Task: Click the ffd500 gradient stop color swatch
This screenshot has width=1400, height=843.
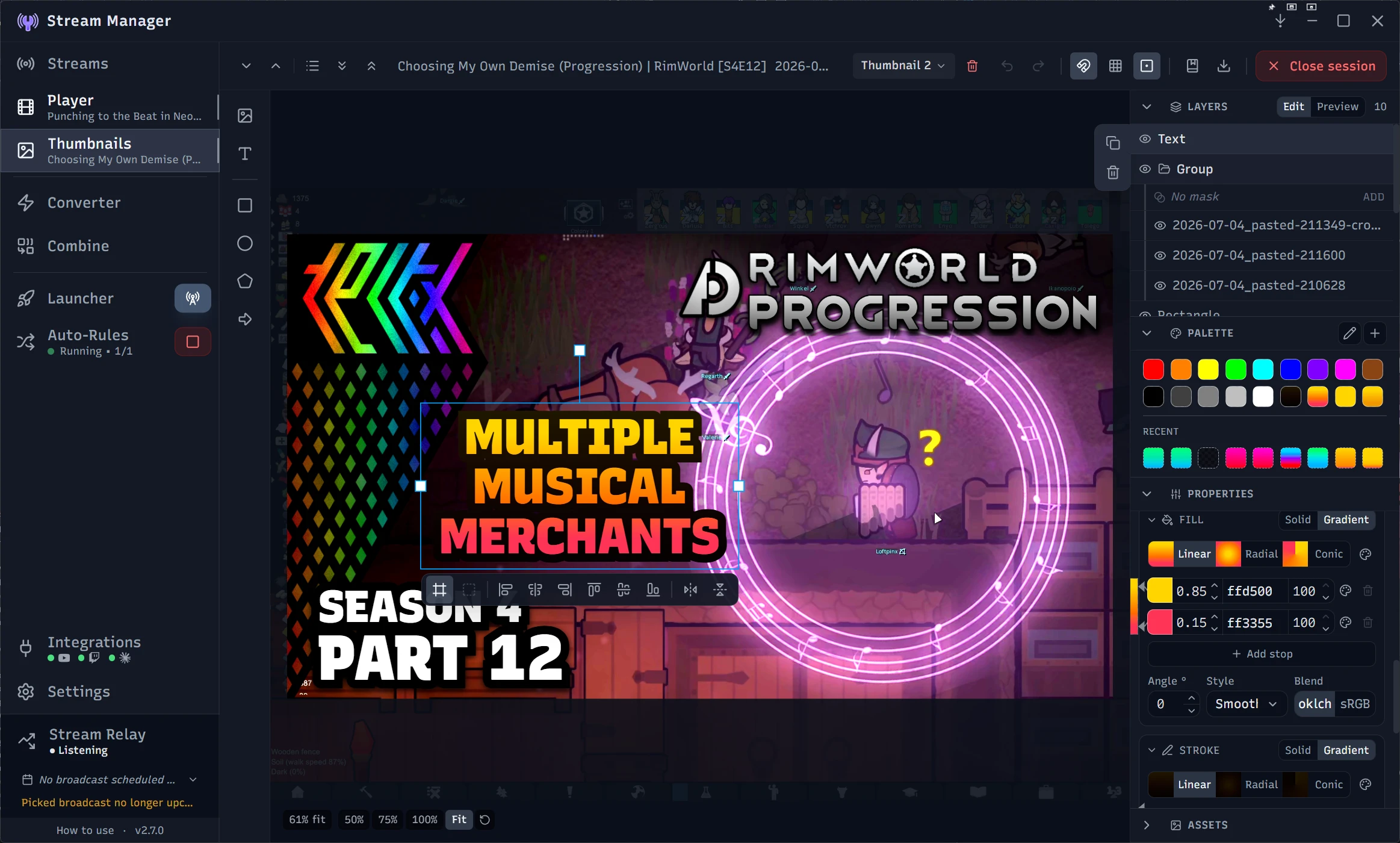Action: 1160,591
